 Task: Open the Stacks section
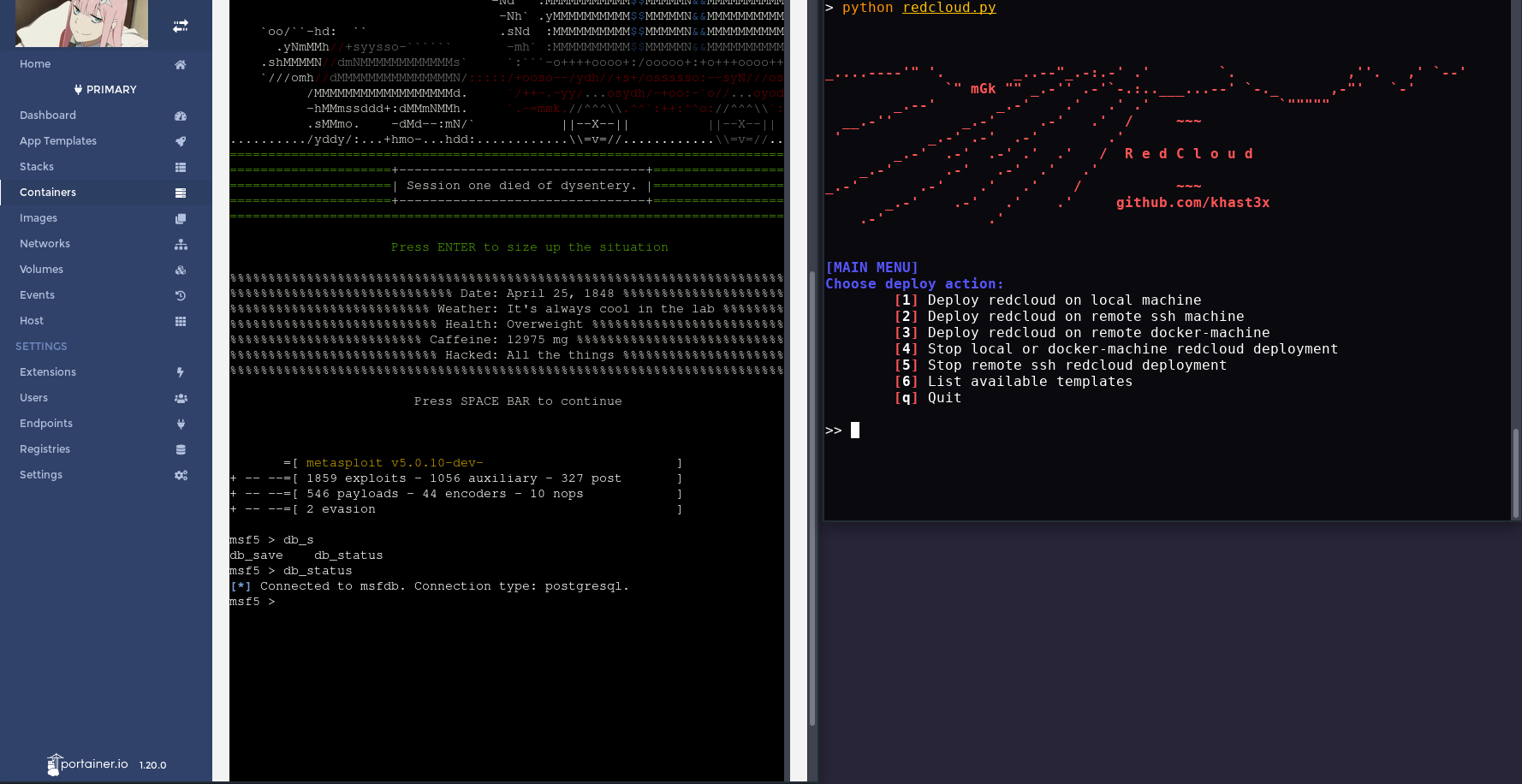pos(37,167)
